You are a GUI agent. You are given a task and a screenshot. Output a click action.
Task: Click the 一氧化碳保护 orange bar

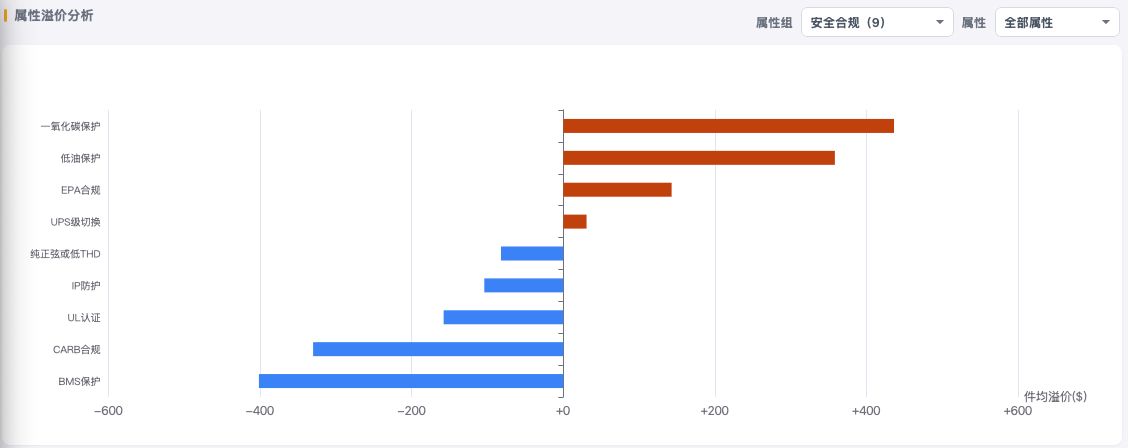728,126
